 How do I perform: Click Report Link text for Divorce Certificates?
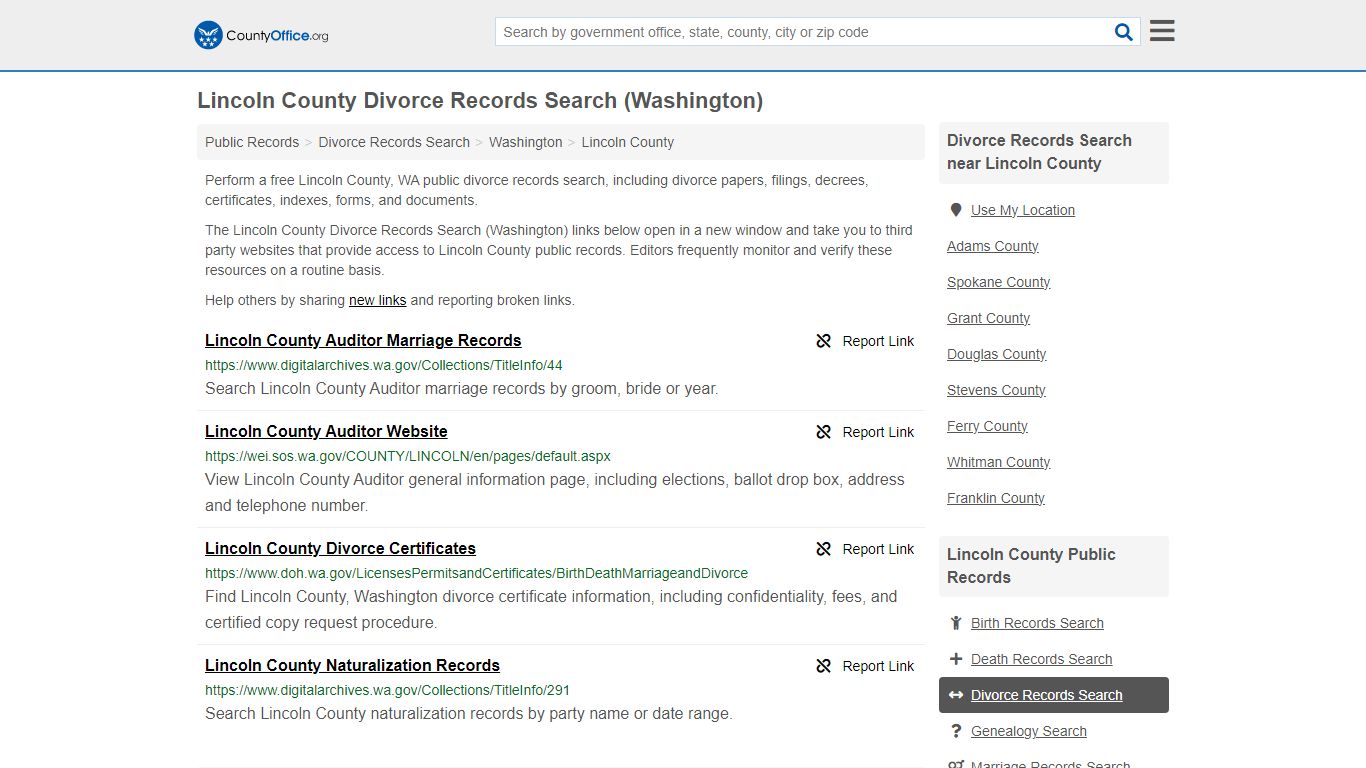click(878, 549)
